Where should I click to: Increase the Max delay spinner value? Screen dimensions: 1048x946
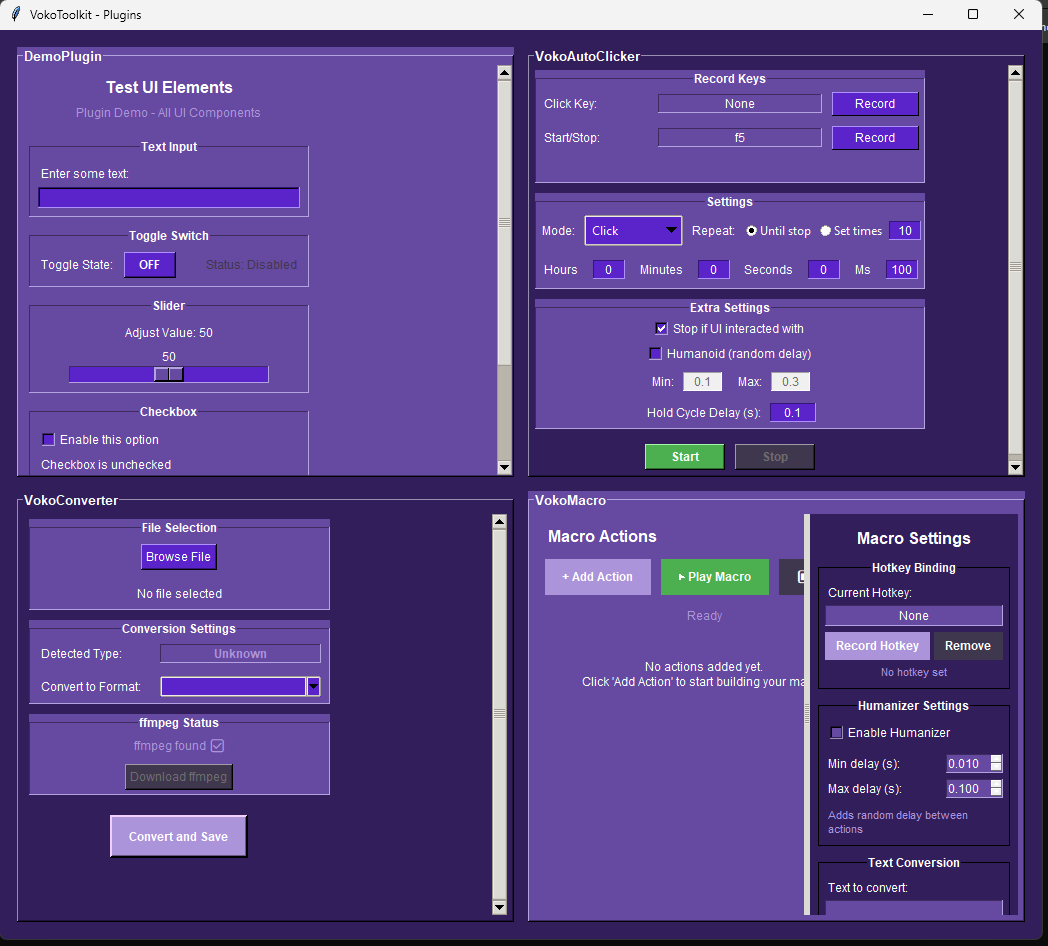(996, 784)
